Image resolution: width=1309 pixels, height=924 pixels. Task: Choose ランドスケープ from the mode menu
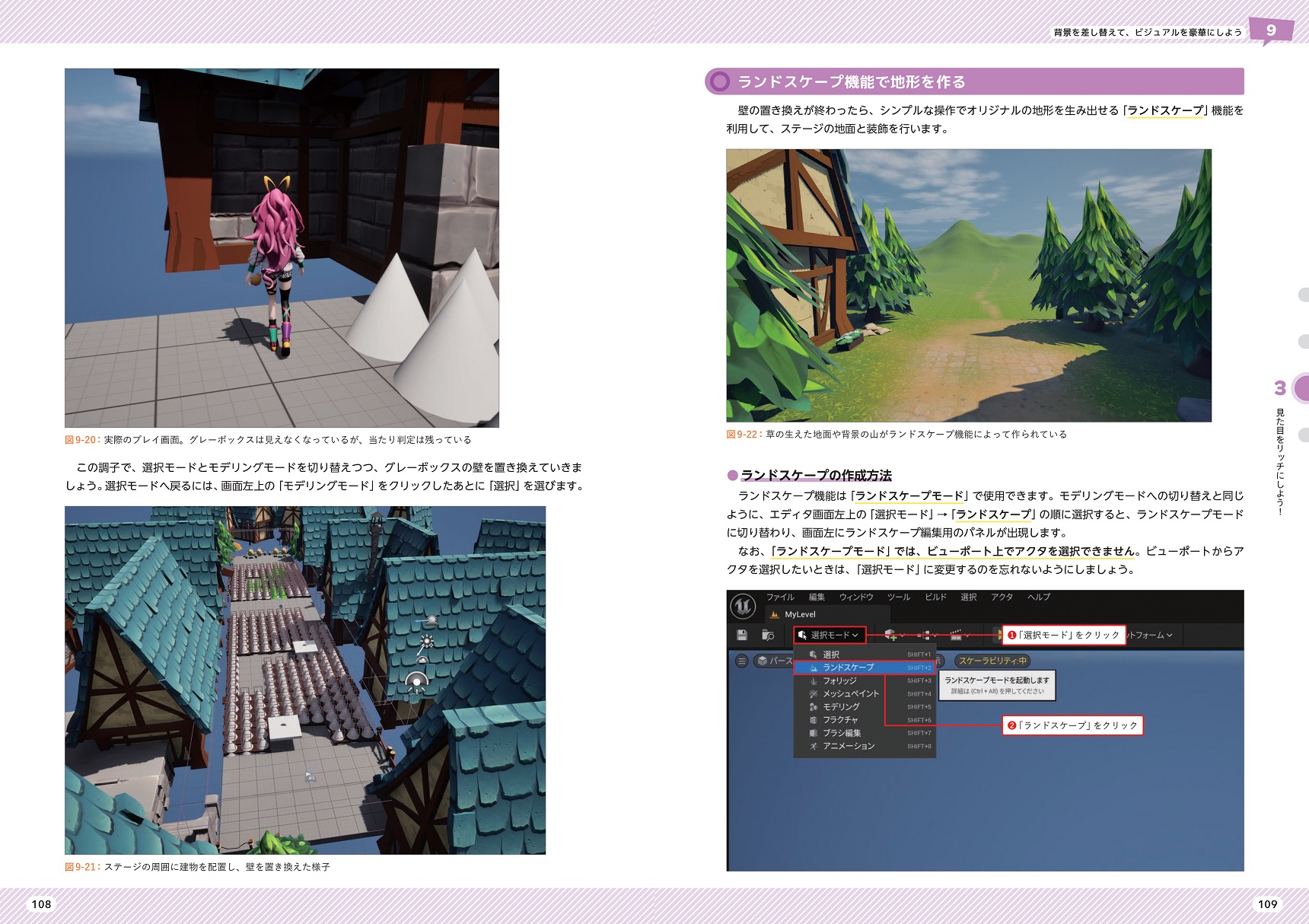(x=848, y=668)
